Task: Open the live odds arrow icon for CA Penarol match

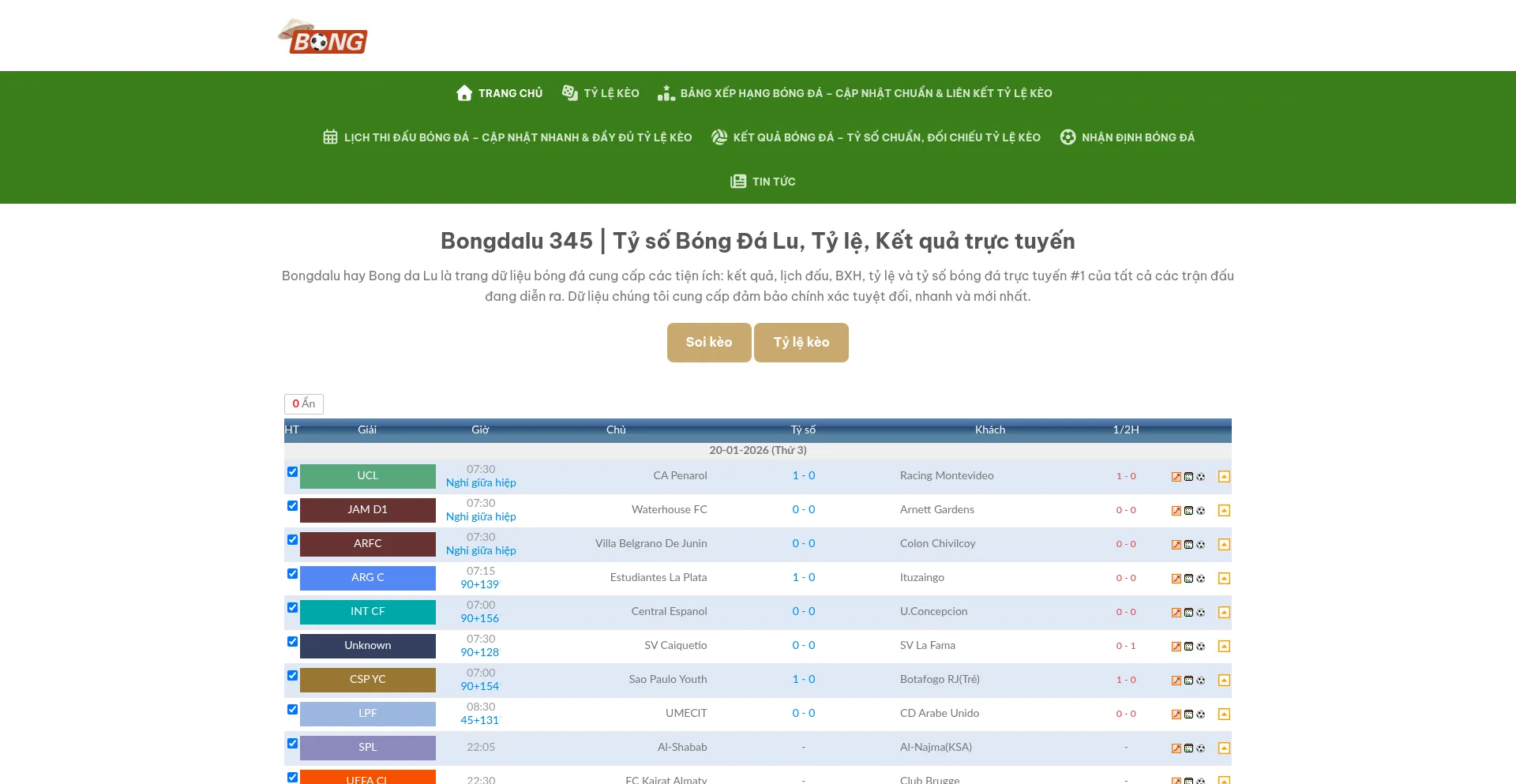Action: tap(1176, 476)
